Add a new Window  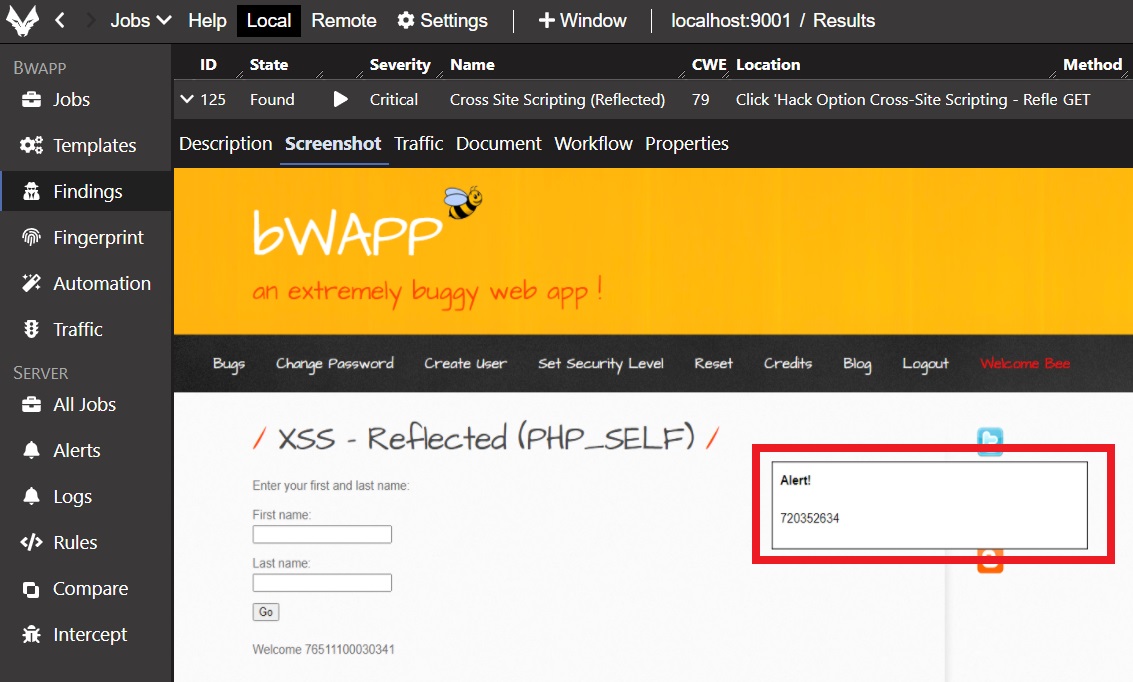click(x=582, y=20)
